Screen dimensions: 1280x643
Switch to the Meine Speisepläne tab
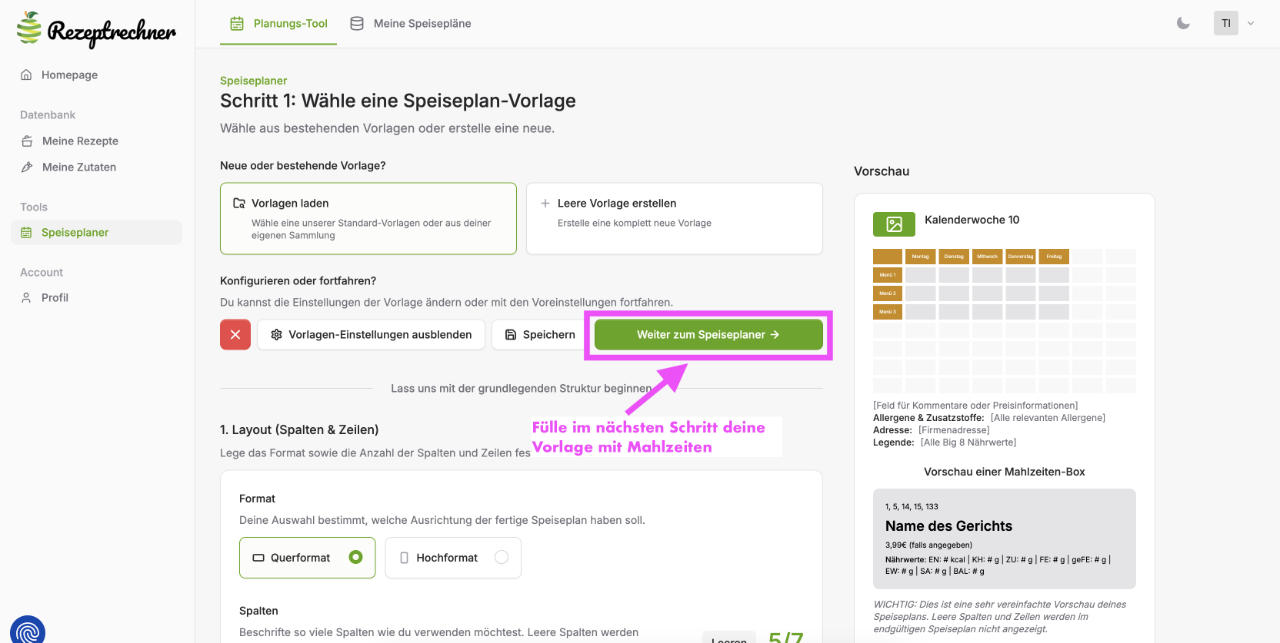411,23
